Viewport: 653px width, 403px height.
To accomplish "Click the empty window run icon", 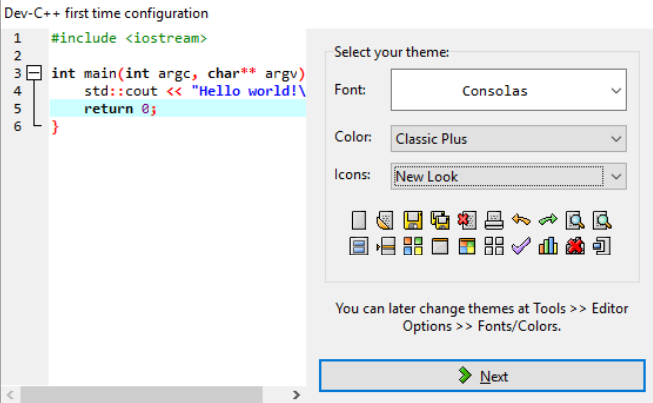I will click(440, 246).
